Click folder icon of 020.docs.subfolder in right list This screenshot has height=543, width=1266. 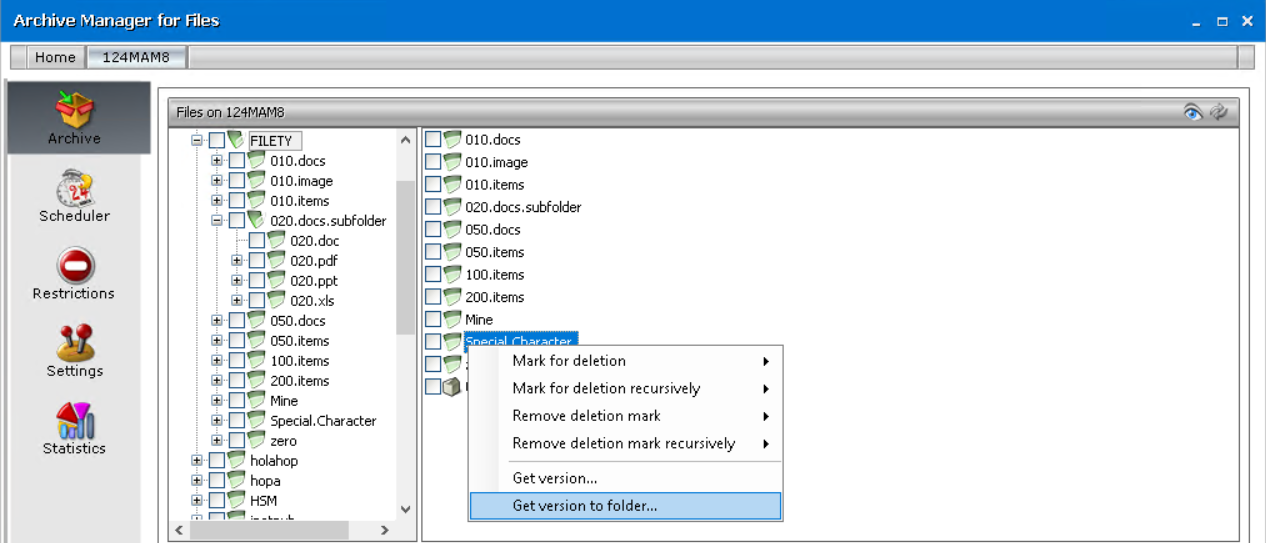pyautogui.click(x=453, y=207)
